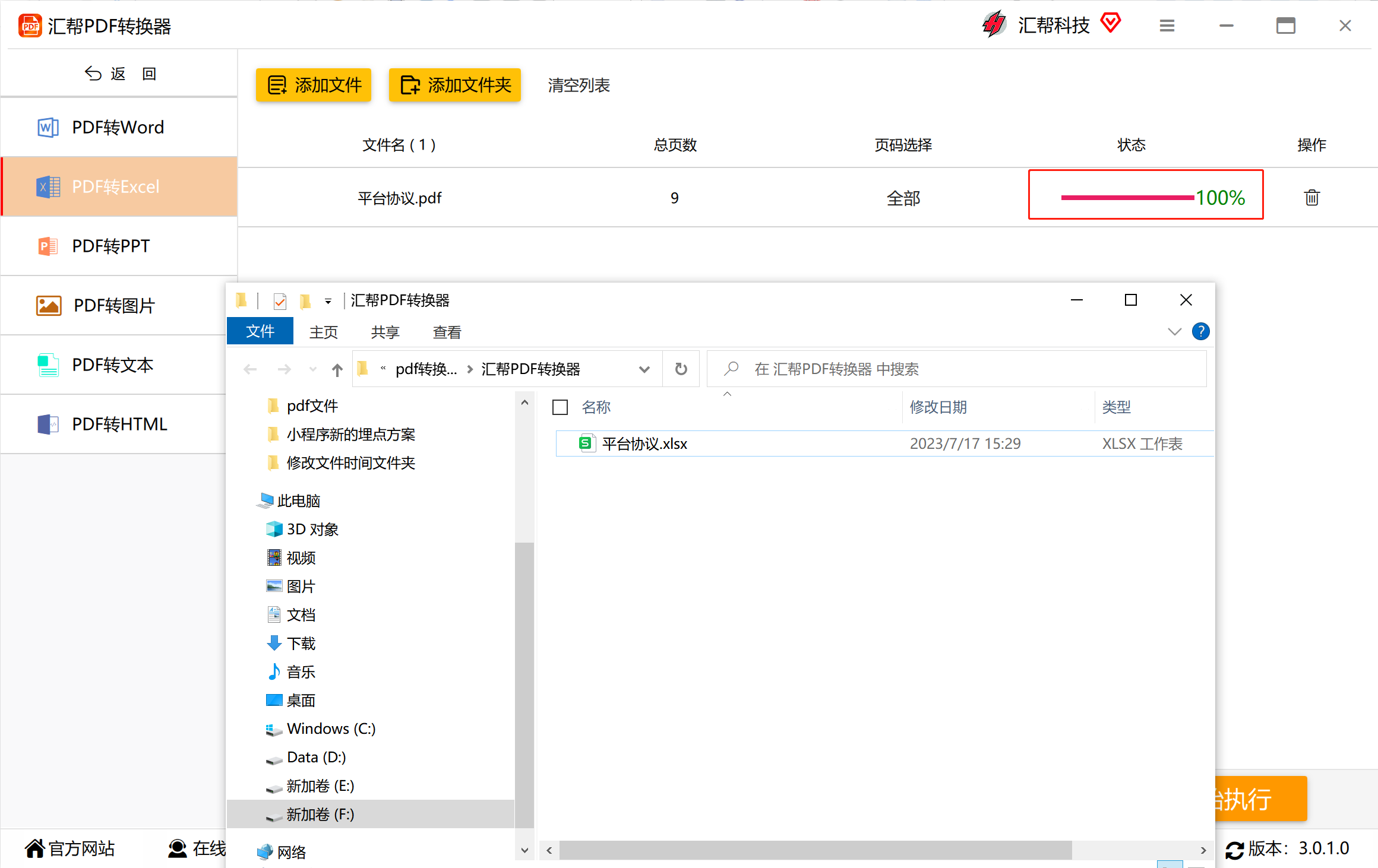Image resolution: width=1378 pixels, height=868 pixels.
Task: Click the red VIP diamond icon
Action: [x=1110, y=24]
